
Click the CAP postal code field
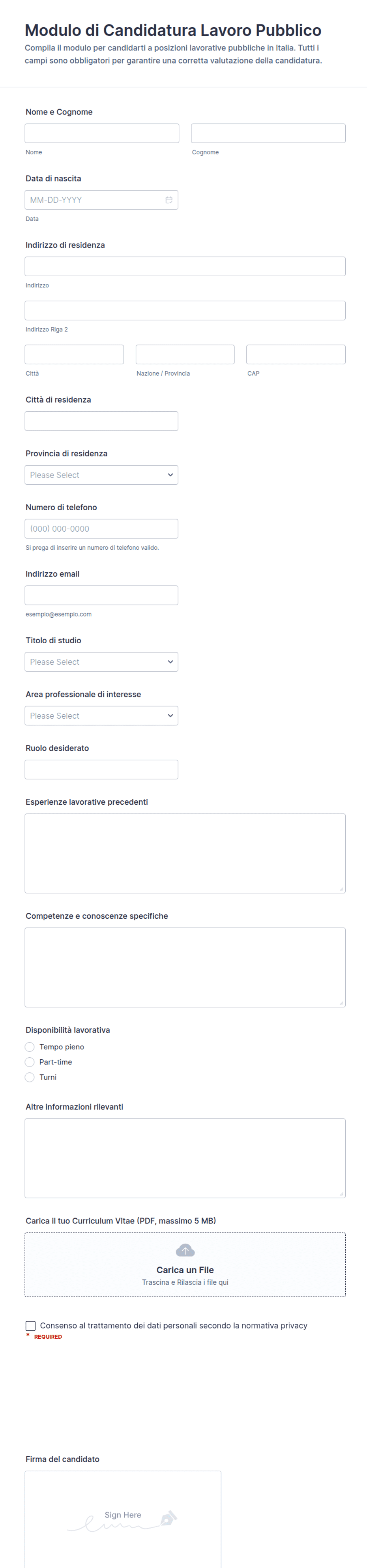[x=296, y=354]
